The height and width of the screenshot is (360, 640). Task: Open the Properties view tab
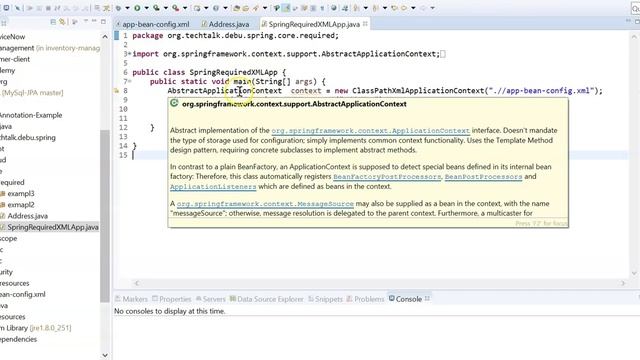click(x=171, y=299)
